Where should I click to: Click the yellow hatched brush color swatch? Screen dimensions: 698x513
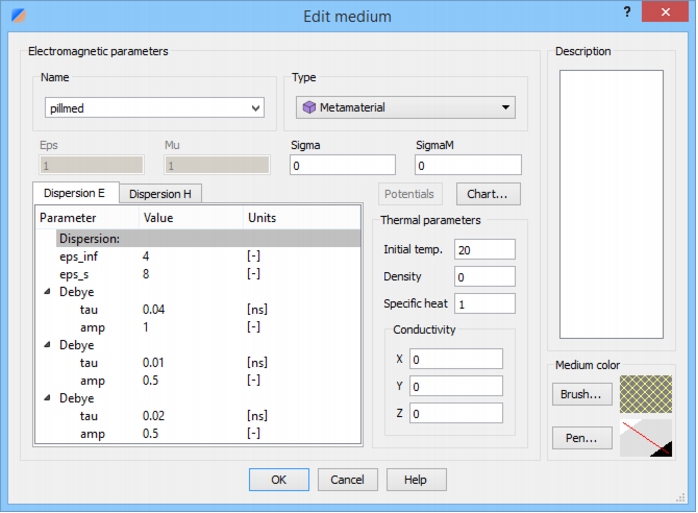pyautogui.click(x=646, y=394)
